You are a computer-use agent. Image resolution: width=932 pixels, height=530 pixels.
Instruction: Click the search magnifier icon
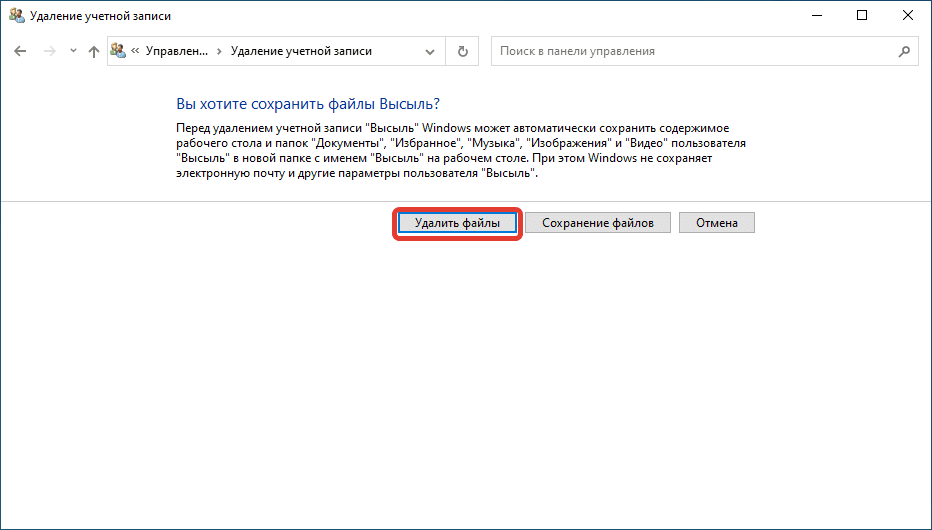[x=904, y=52]
